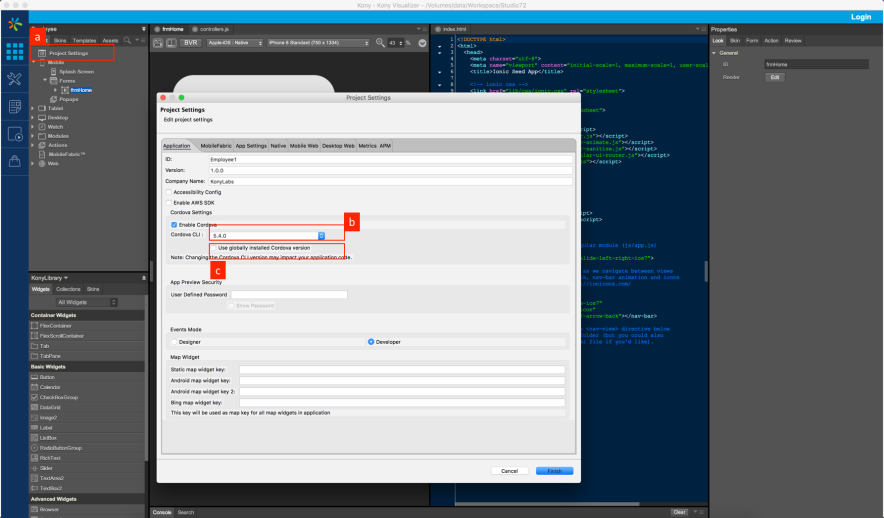Click the round down-arrow icon in canvas toolbar

(422, 43)
